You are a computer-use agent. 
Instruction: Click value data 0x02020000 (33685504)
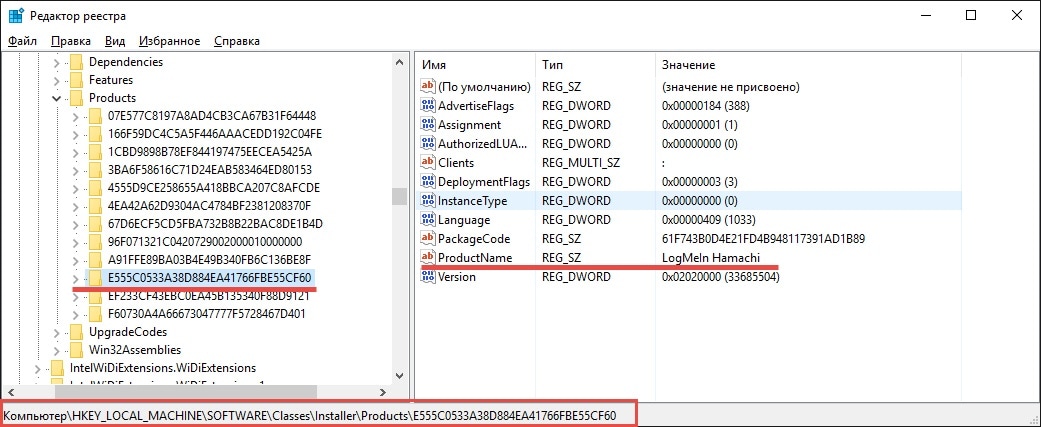720,277
